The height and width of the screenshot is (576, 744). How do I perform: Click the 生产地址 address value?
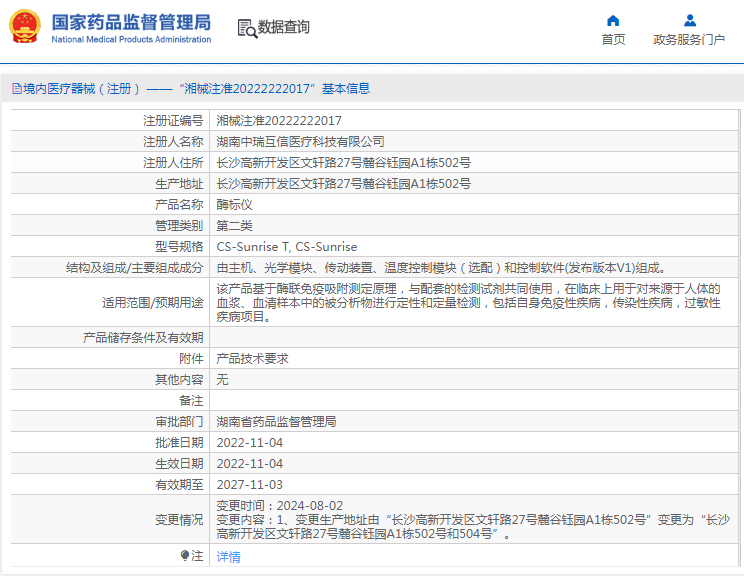coord(344,184)
